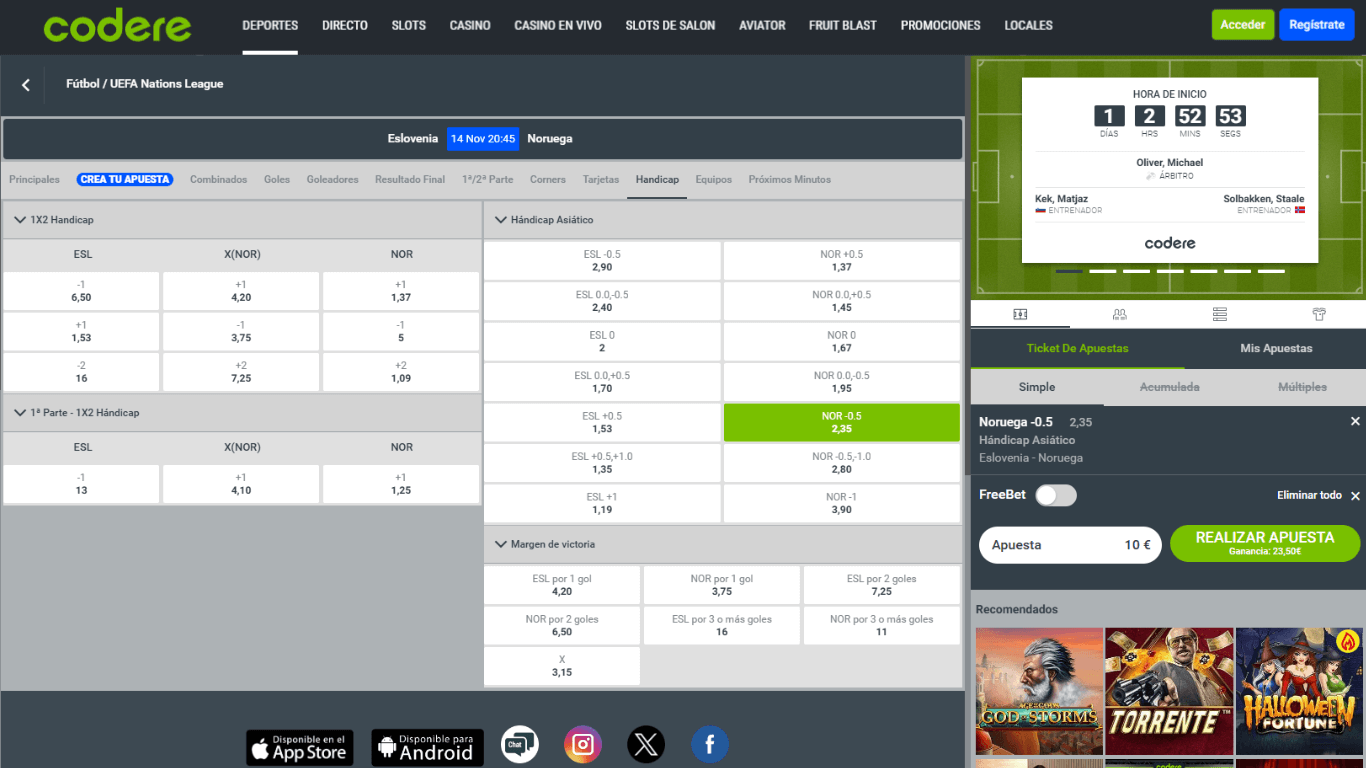Select the football pitch view icon
The width and height of the screenshot is (1366, 768).
(1020, 314)
